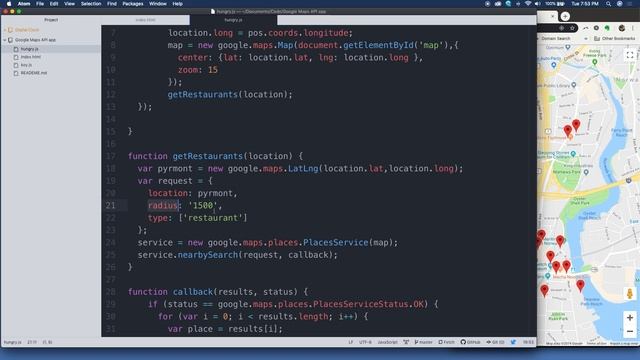Click the Bluetooth icon in menu bar

(518, 4)
